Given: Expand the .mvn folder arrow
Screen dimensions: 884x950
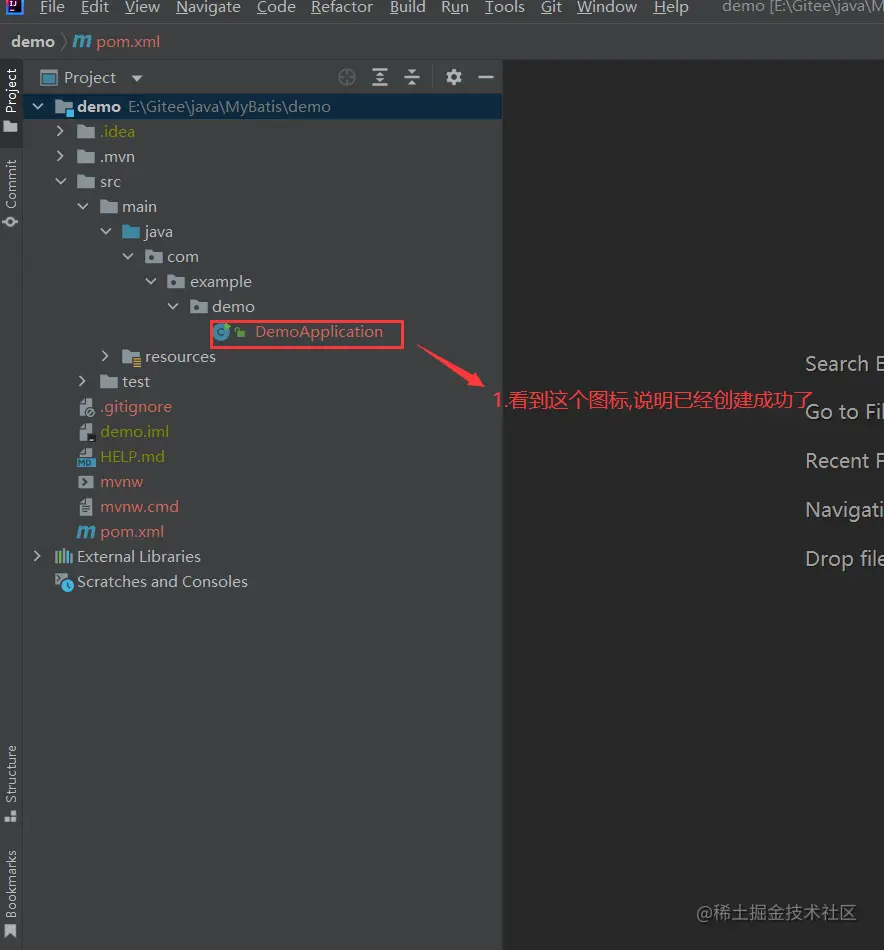Looking at the screenshot, I should click(x=59, y=156).
